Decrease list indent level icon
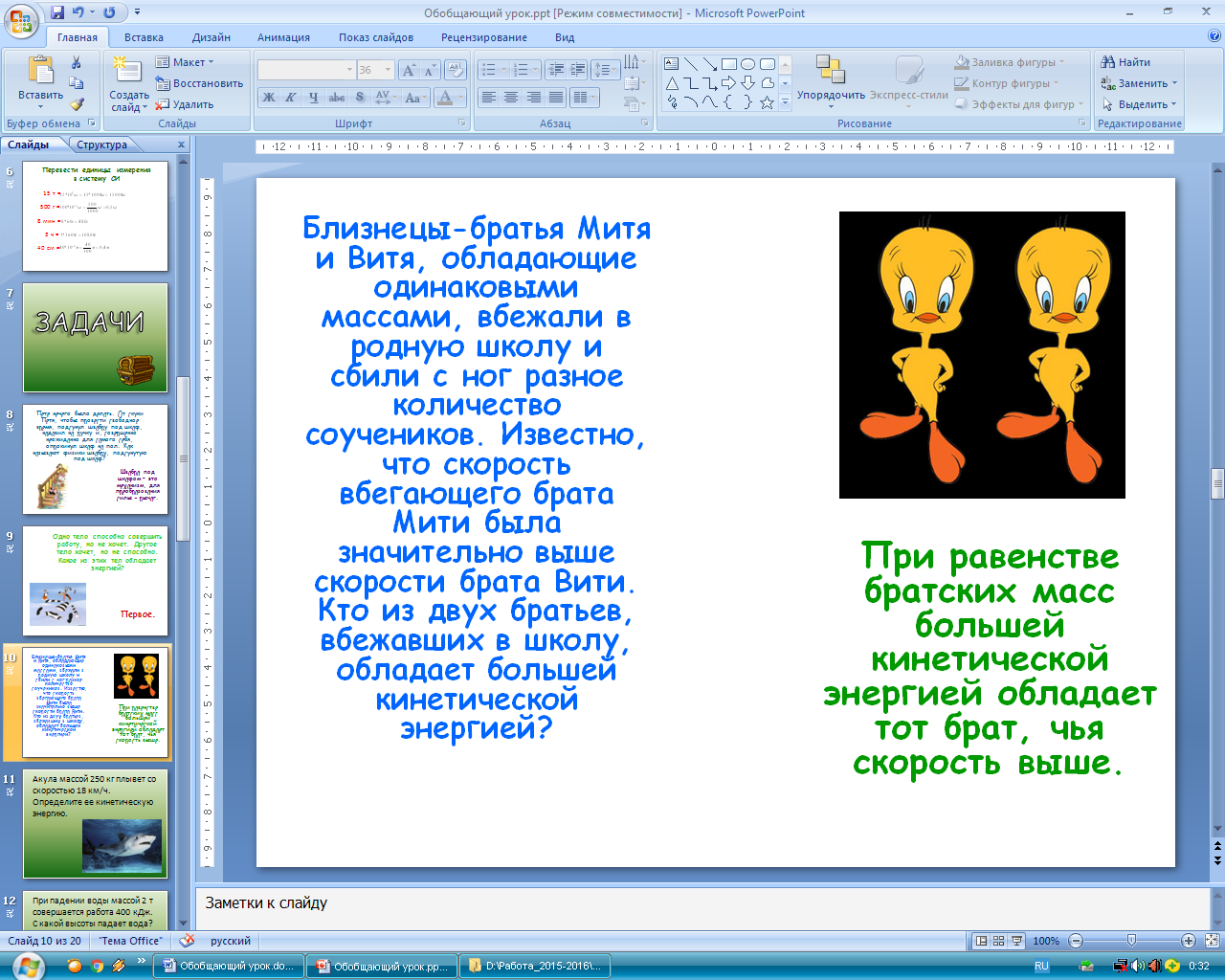 pyautogui.click(x=555, y=70)
